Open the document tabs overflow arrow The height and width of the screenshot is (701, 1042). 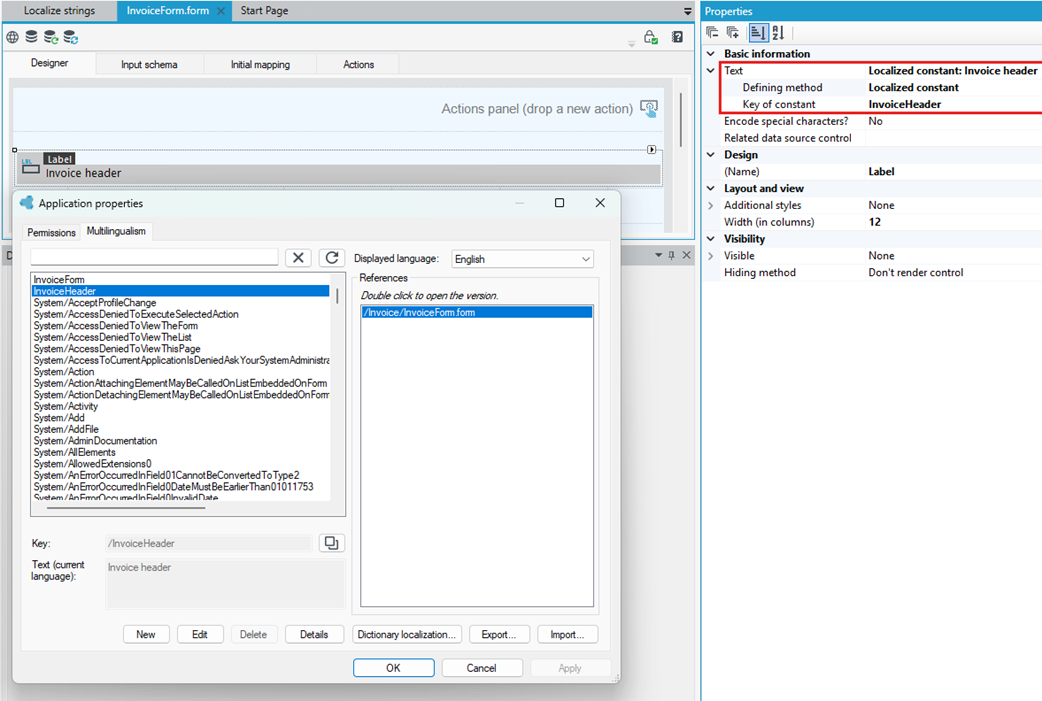coord(688,11)
